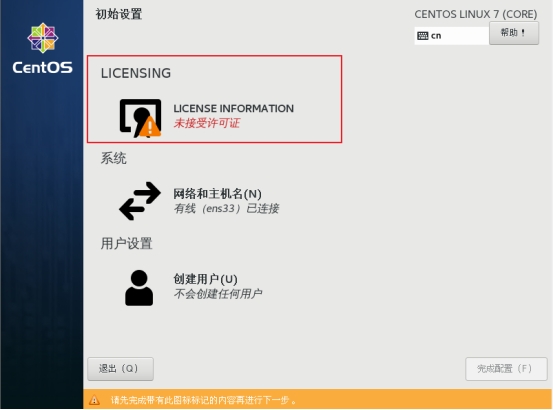
Task: Open LICENSE INFORMATION title text
Action: [x=233, y=109]
